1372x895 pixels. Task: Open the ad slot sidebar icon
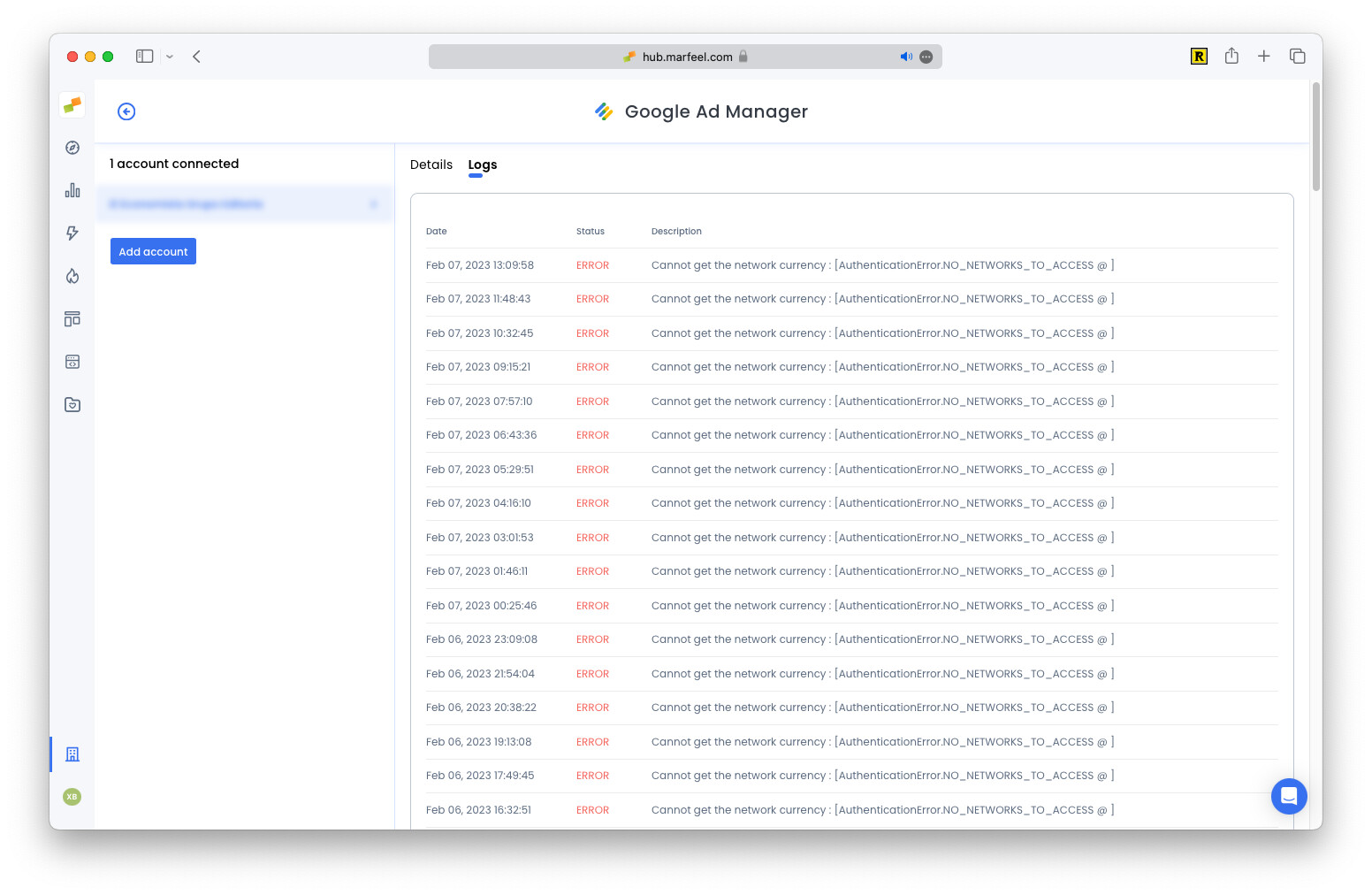pyautogui.click(x=72, y=361)
